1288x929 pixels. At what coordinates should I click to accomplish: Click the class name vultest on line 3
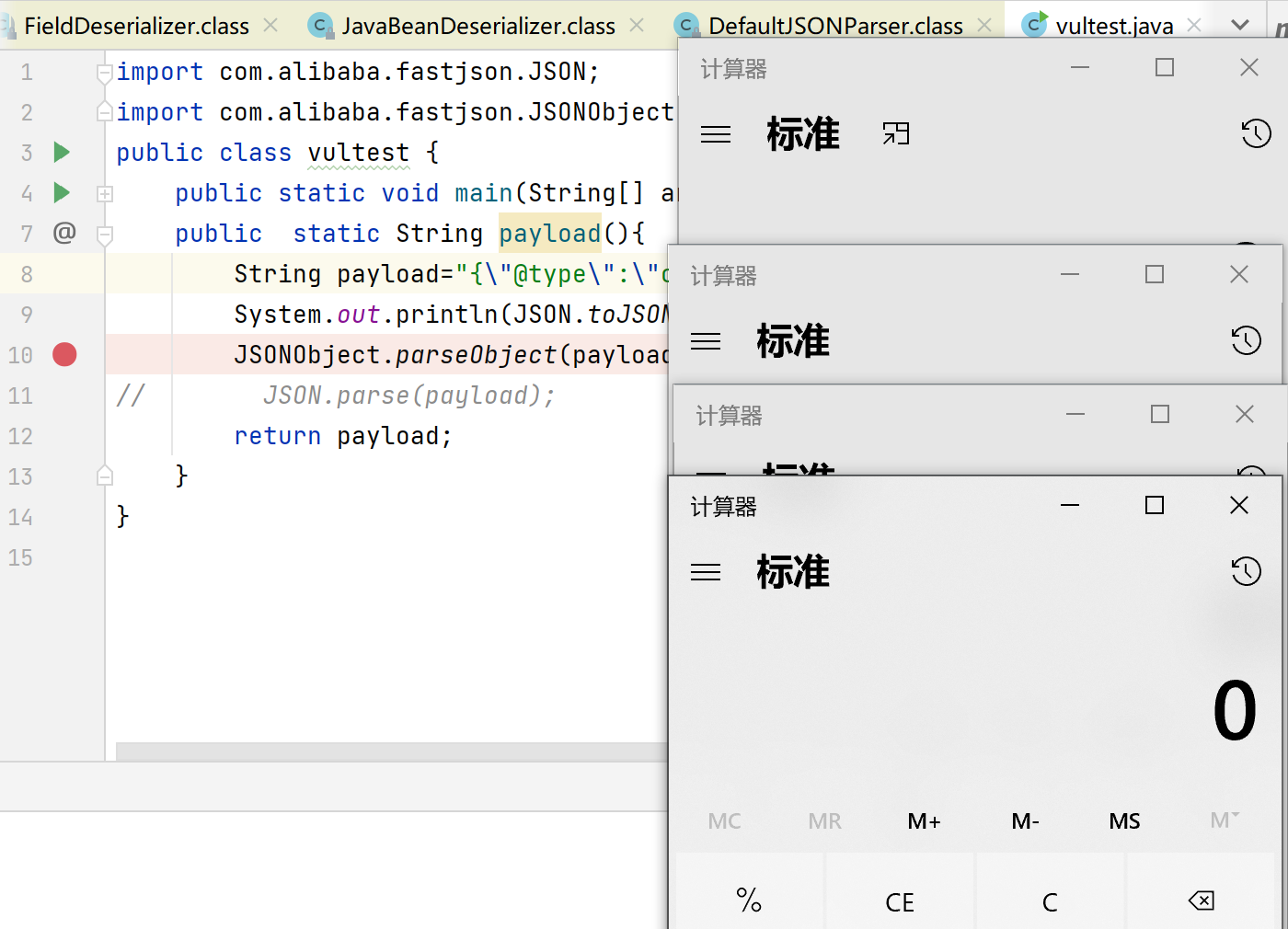click(359, 153)
